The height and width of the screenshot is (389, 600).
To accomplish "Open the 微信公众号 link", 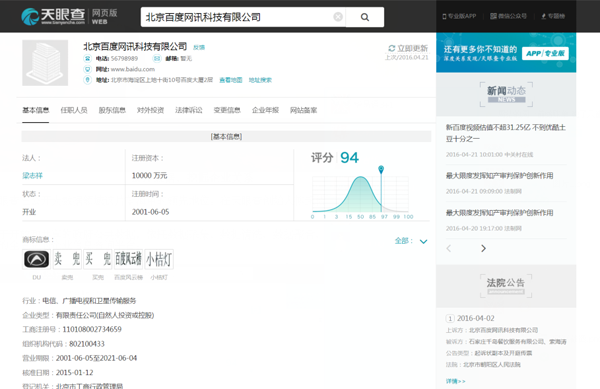I will click(x=509, y=16).
